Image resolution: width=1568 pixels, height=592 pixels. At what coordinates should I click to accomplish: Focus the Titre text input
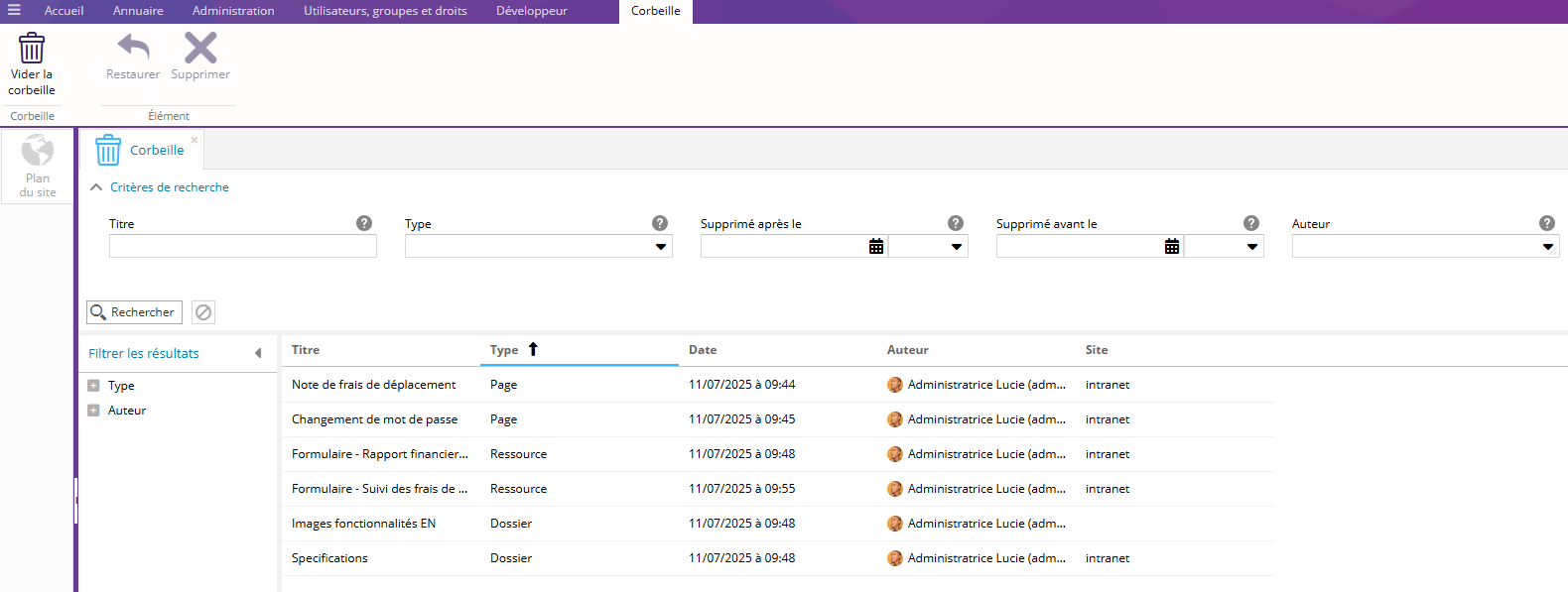243,246
